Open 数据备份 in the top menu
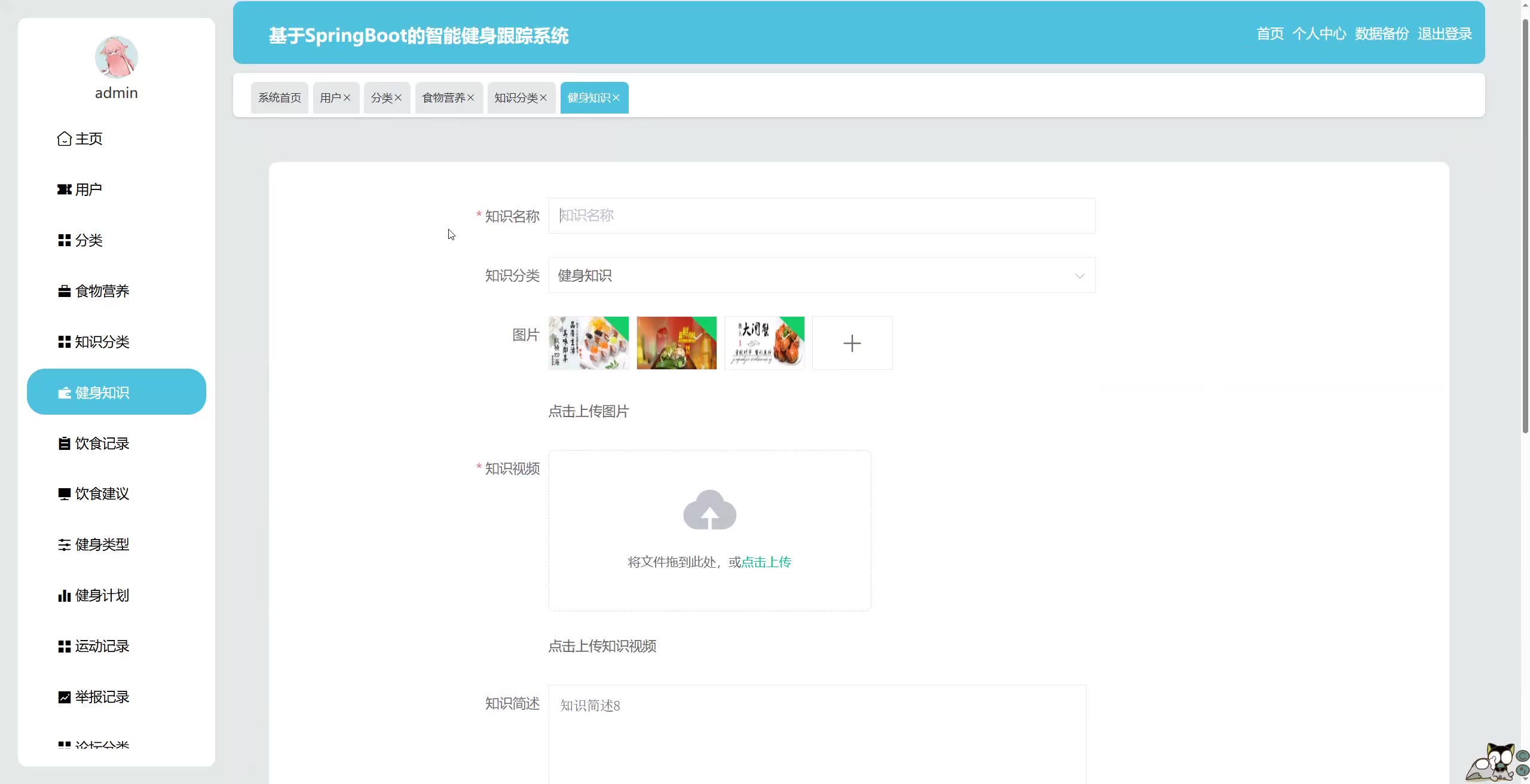This screenshot has height=784, width=1530. (x=1381, y=34)
